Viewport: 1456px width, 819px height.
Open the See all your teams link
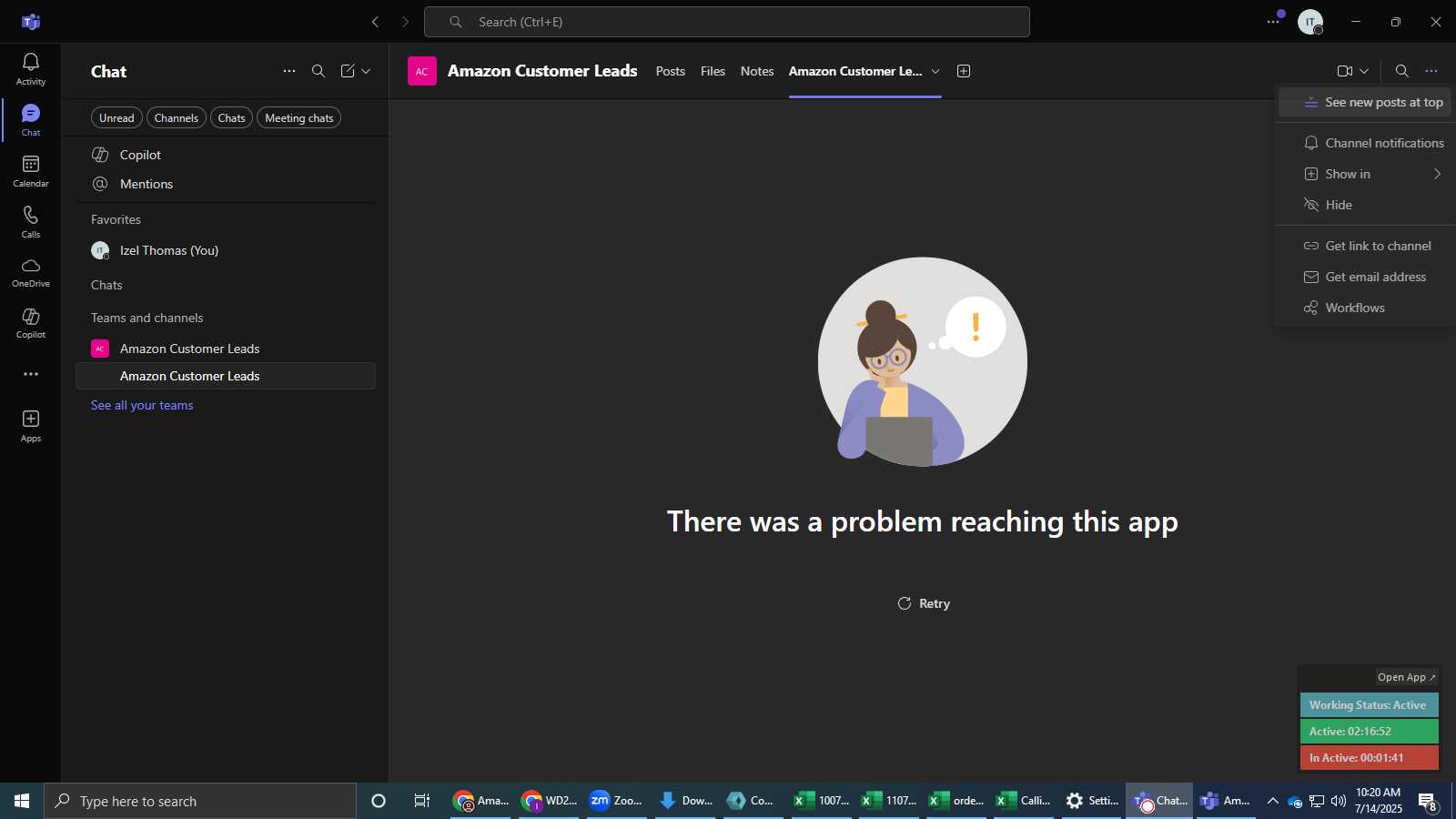tap(142, 405)
